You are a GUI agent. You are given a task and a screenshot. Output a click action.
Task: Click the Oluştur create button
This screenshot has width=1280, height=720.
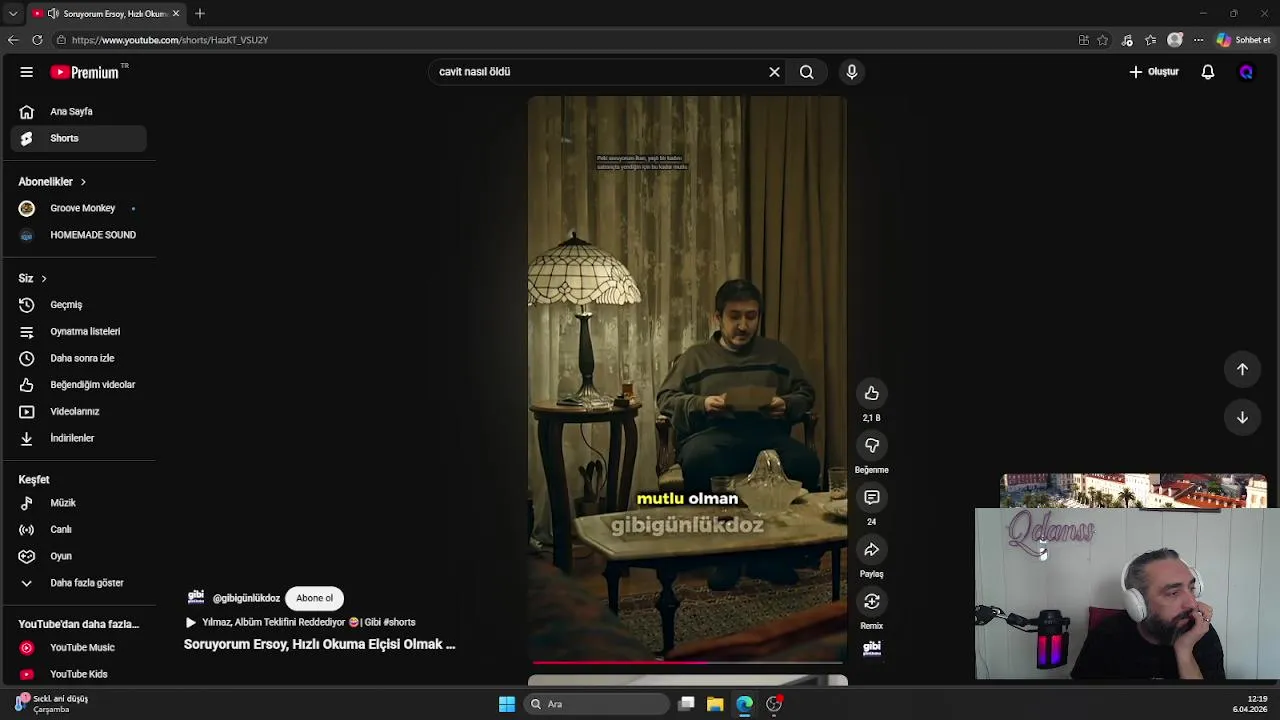coord(1154,72)
